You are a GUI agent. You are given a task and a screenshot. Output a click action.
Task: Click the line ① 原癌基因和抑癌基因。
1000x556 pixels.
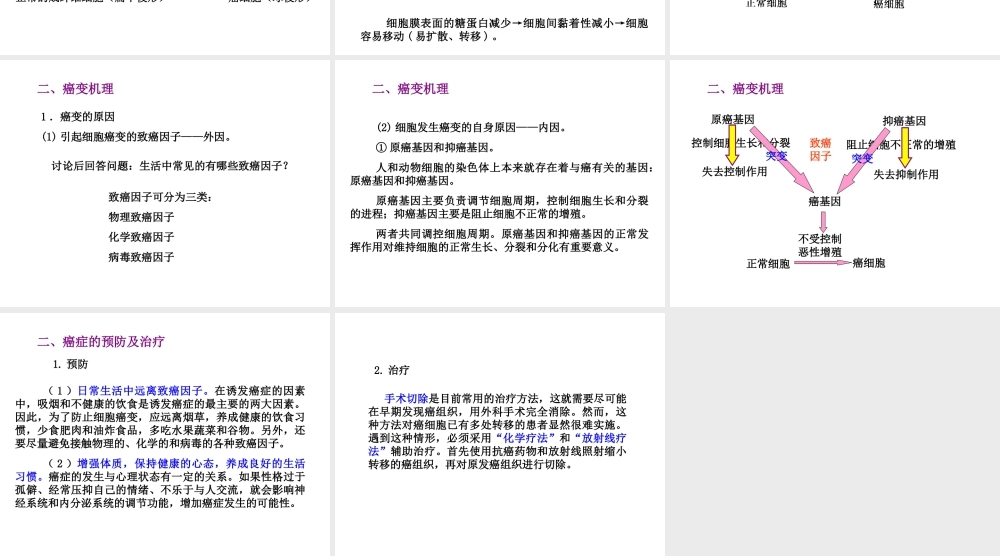click(x=436, y=147)
